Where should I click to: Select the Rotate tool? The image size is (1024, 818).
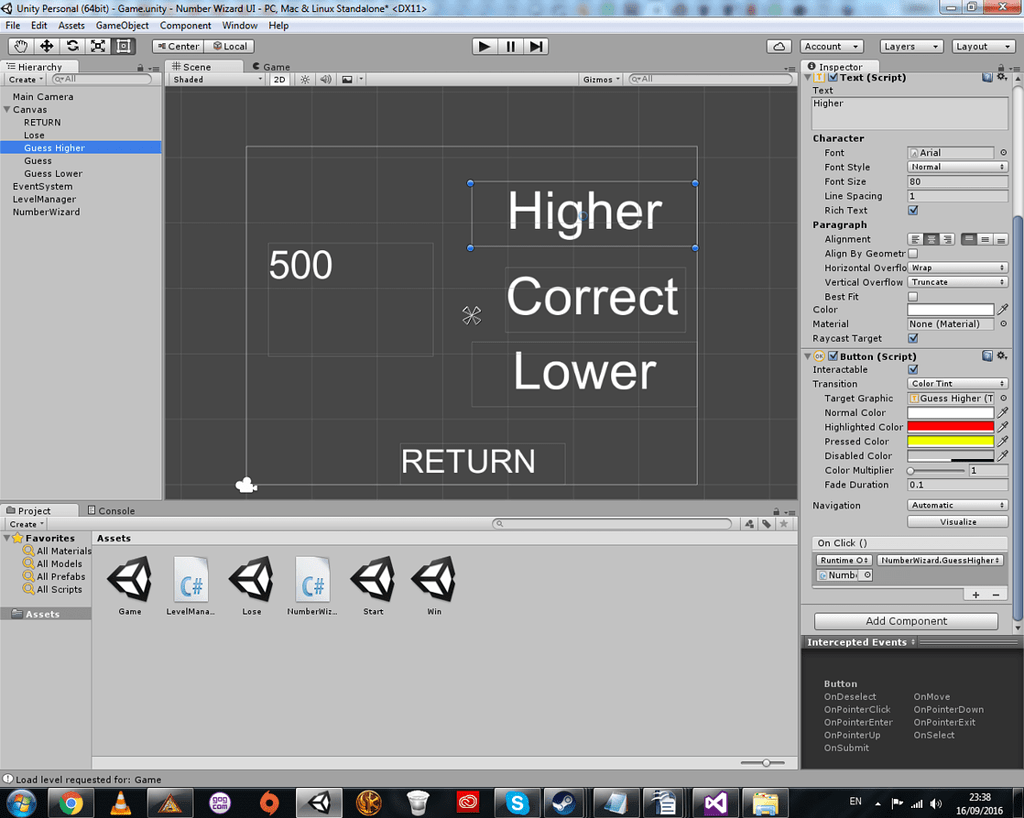pos(73,46)
